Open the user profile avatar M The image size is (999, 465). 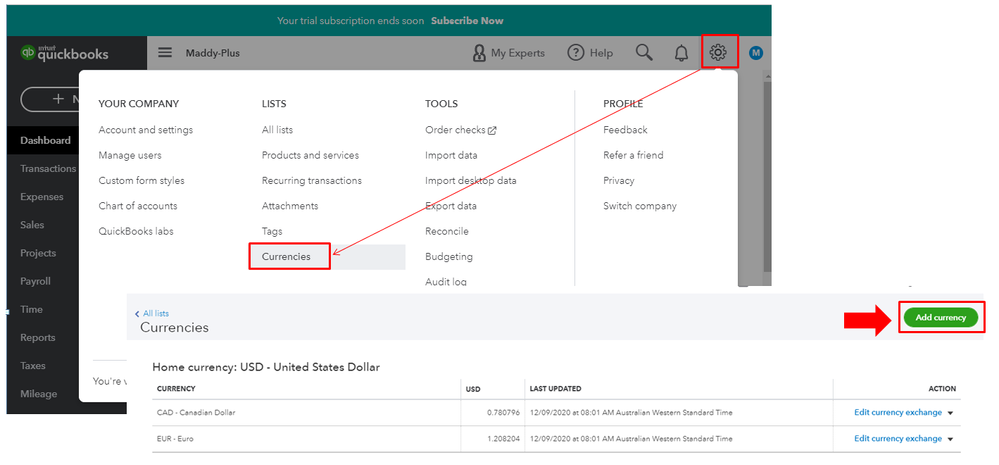coord(756,53)
